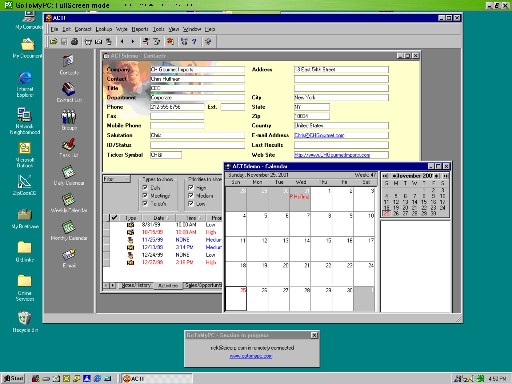Toggle the High priority checkbox
Screen dimensions: 512x384
(191, 187)
